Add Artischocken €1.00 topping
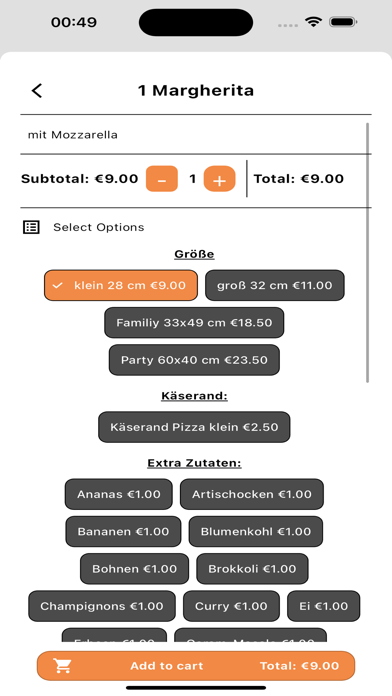The width and height of the screenshot is (392, 696). click(252, 494)
